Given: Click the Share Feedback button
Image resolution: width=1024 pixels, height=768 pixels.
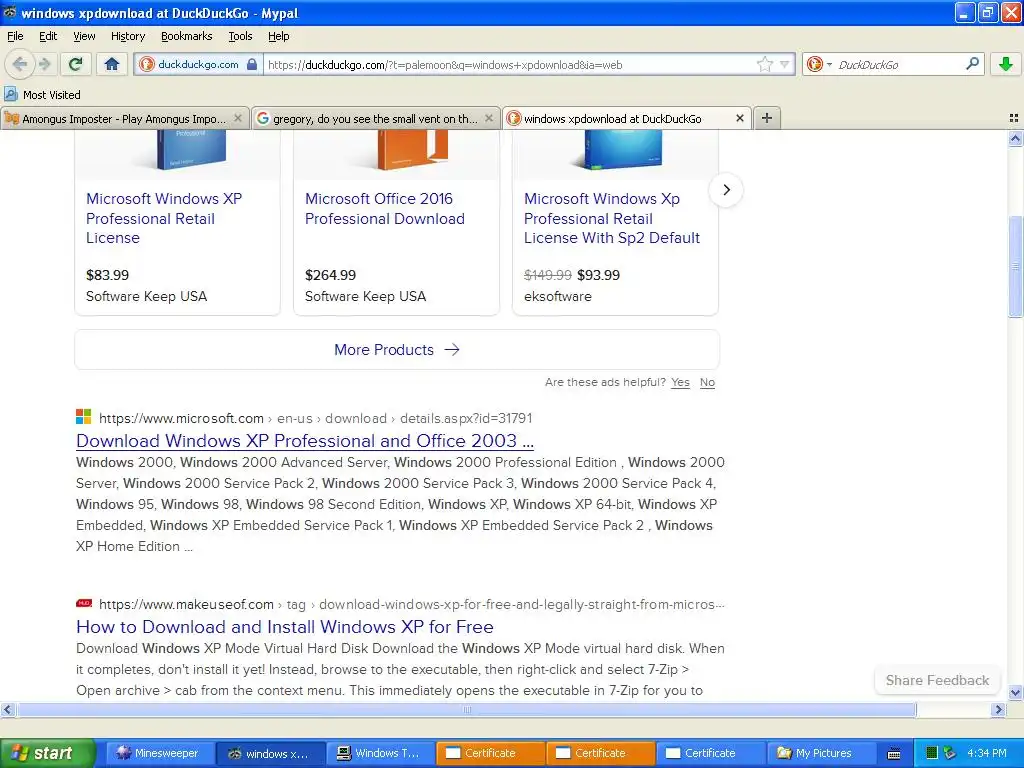Looking at the screenshot, I should tap(937, 680).
